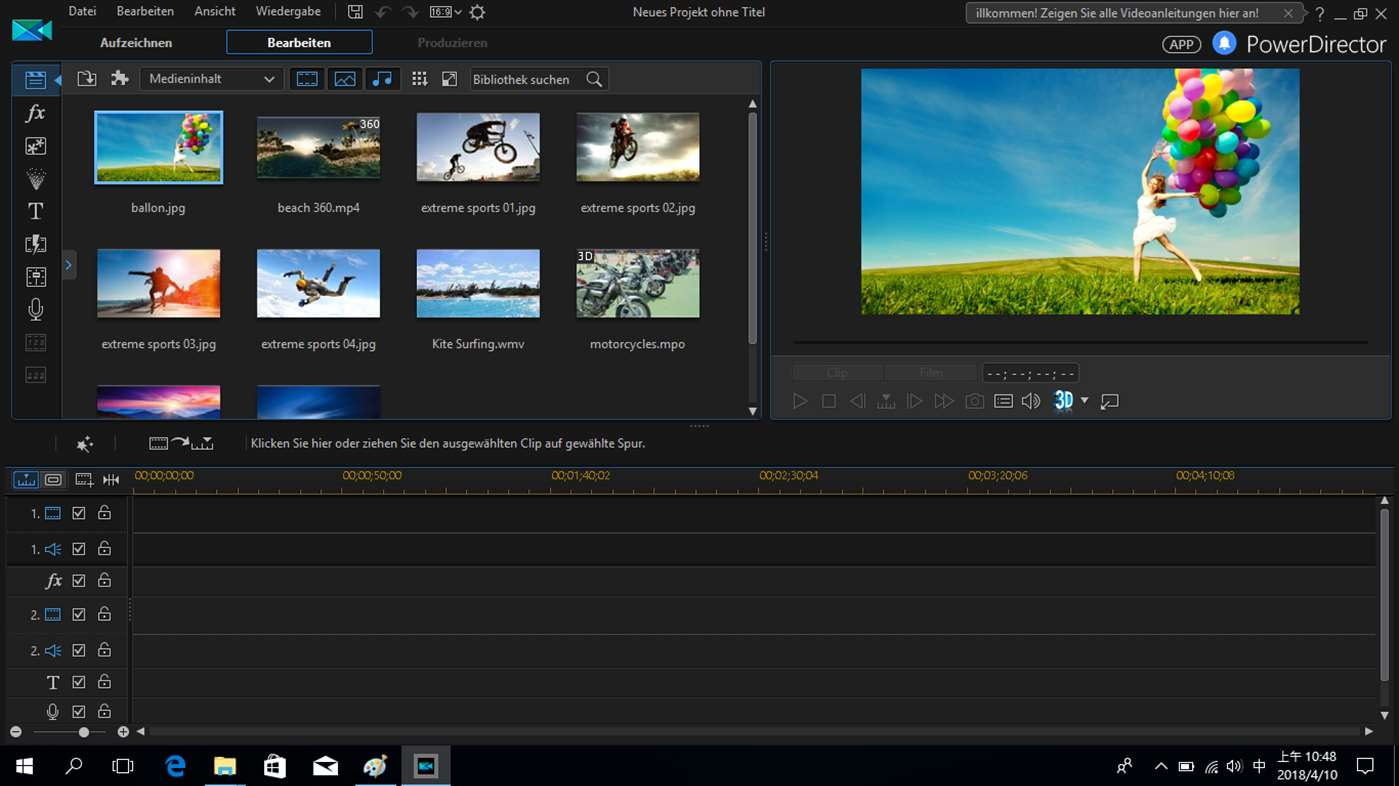Viewport: 1399px width, 786px height.
Task: Open the Audio Mixing Room icon
Action: pyautogui.click(x=36, y=277)
